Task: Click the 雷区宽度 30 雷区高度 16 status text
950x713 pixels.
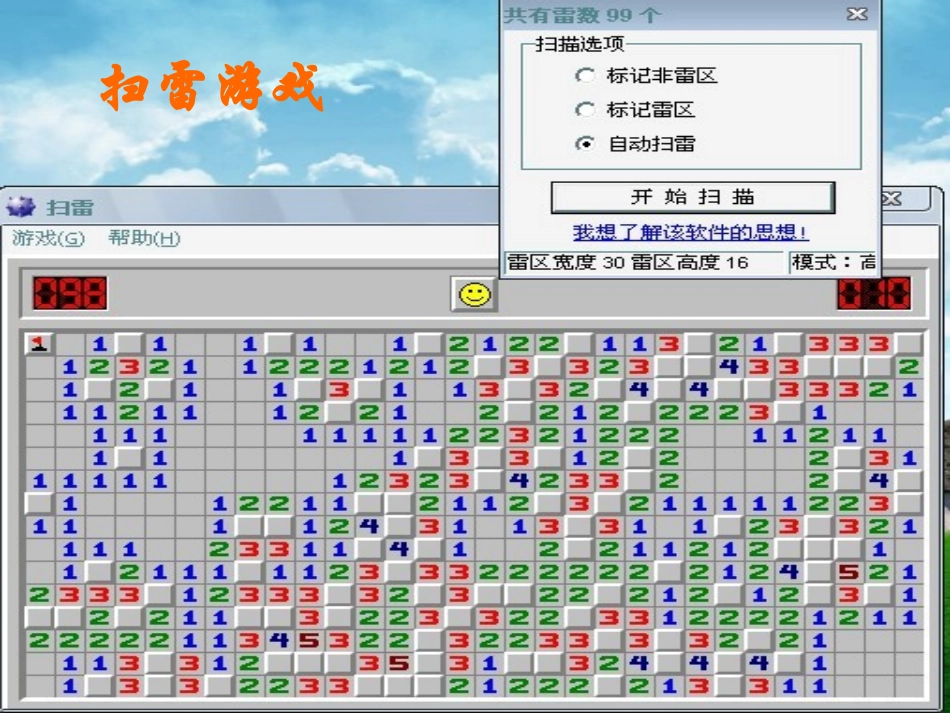Action: point(628,262)
